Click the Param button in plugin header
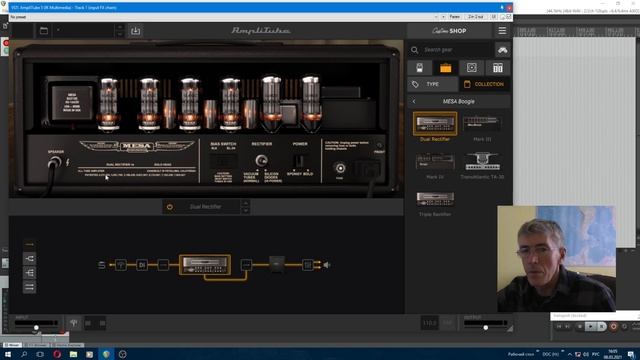 [x=454, y=17]
